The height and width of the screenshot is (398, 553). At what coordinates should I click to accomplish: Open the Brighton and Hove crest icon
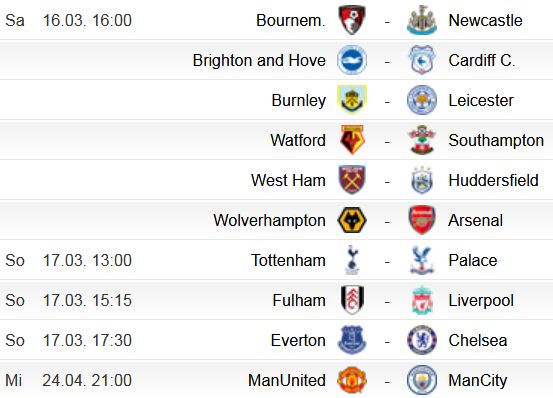pos(352,60)
